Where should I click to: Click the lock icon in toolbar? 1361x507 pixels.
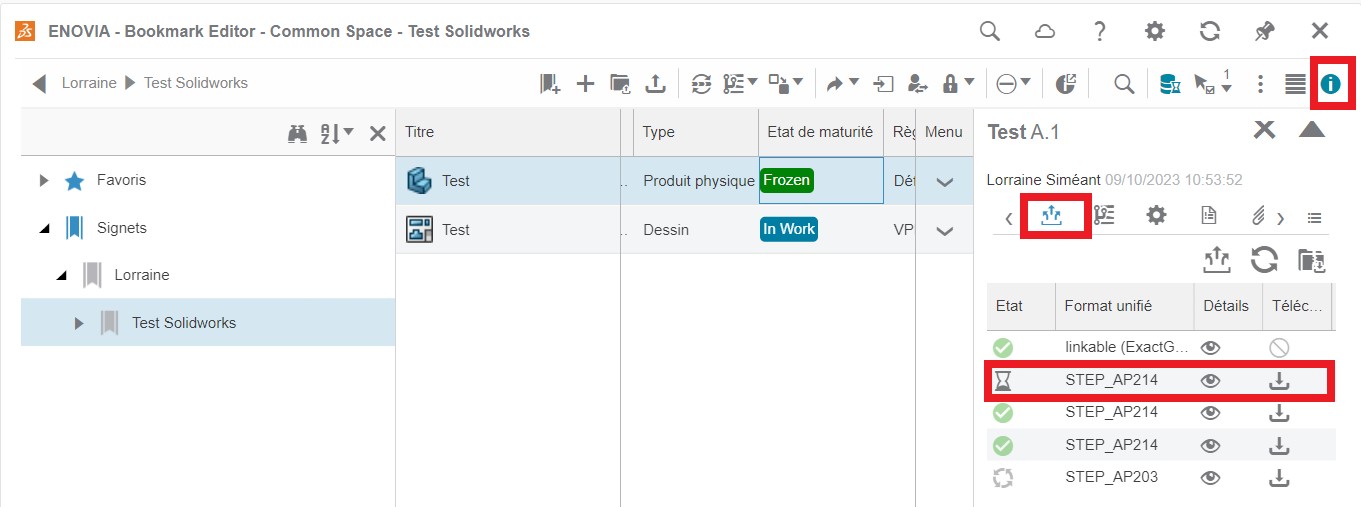coord(950,84)
